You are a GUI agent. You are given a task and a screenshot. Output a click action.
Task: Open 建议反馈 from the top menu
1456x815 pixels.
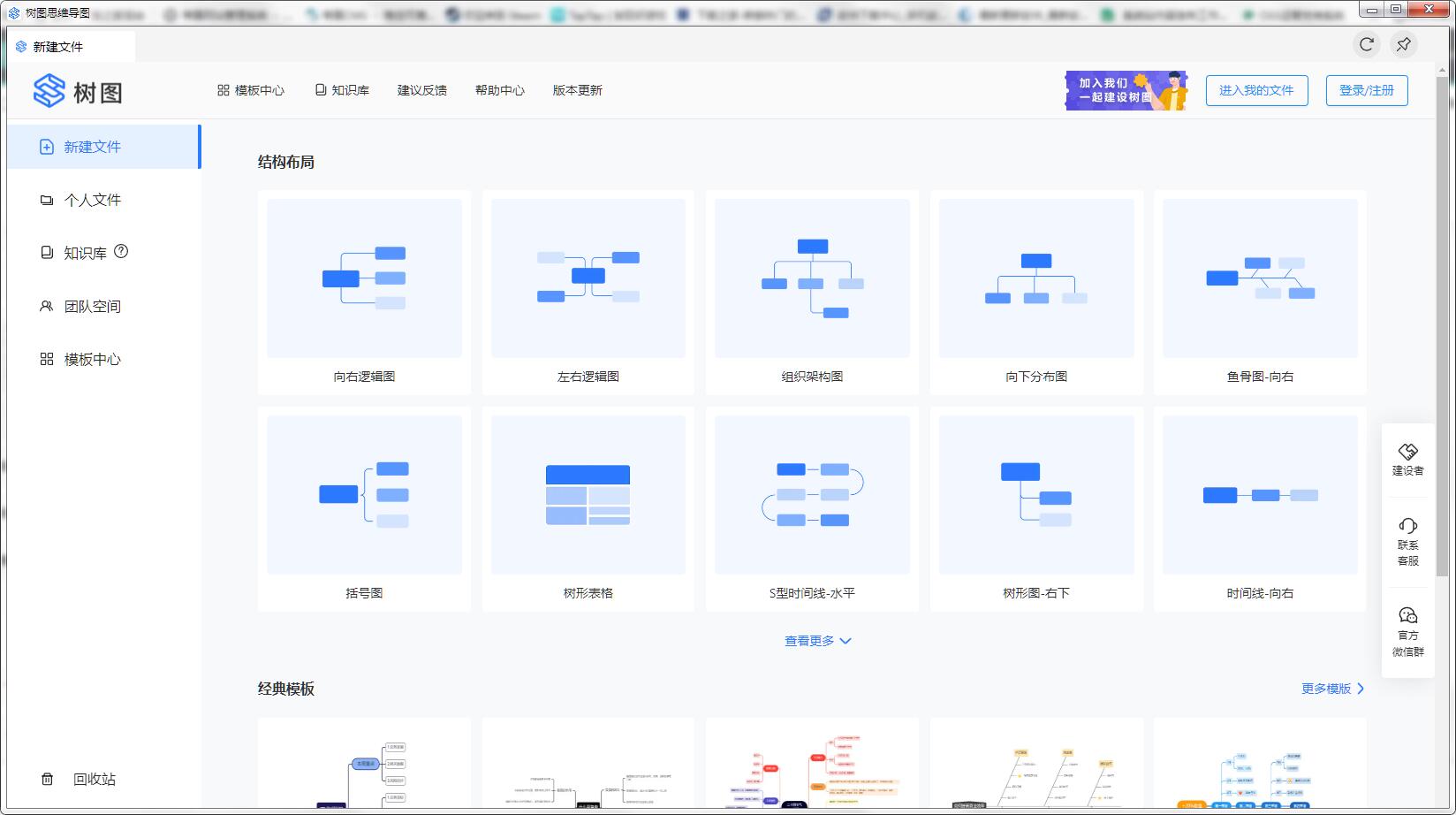coord(422,89)
